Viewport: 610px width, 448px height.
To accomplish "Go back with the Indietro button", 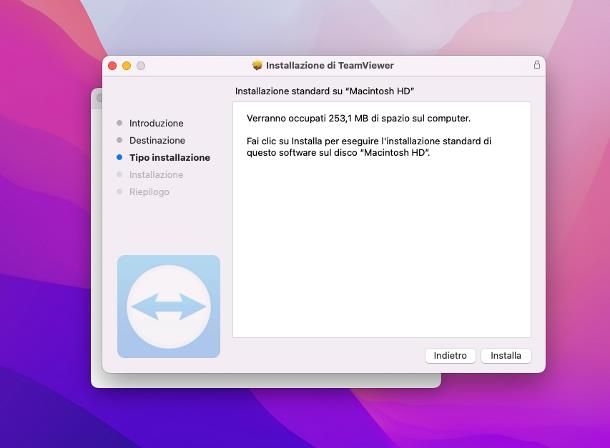I will tap(450, 356).
